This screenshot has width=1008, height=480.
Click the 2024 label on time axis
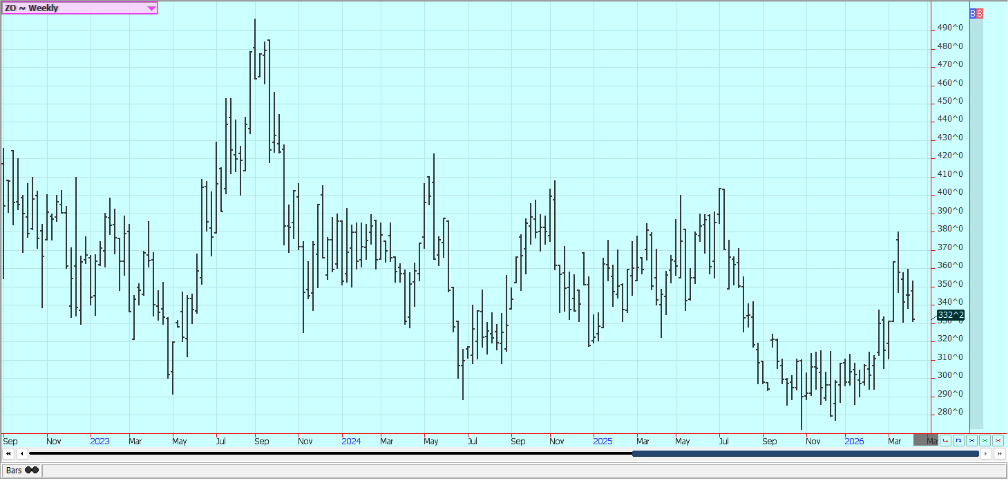point(350,440)
